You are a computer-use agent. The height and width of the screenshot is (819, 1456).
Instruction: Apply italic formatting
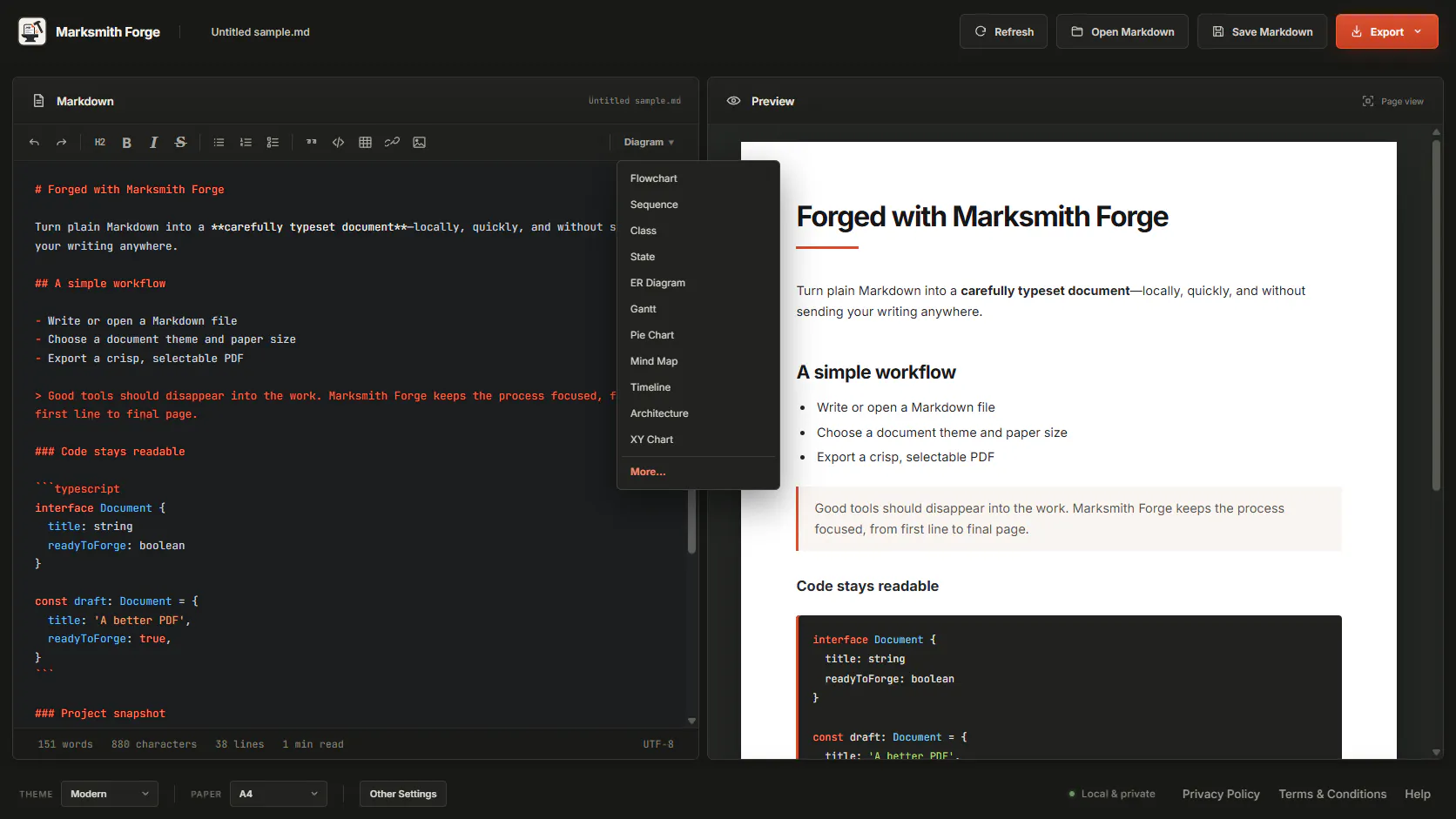tap(154, 142)
